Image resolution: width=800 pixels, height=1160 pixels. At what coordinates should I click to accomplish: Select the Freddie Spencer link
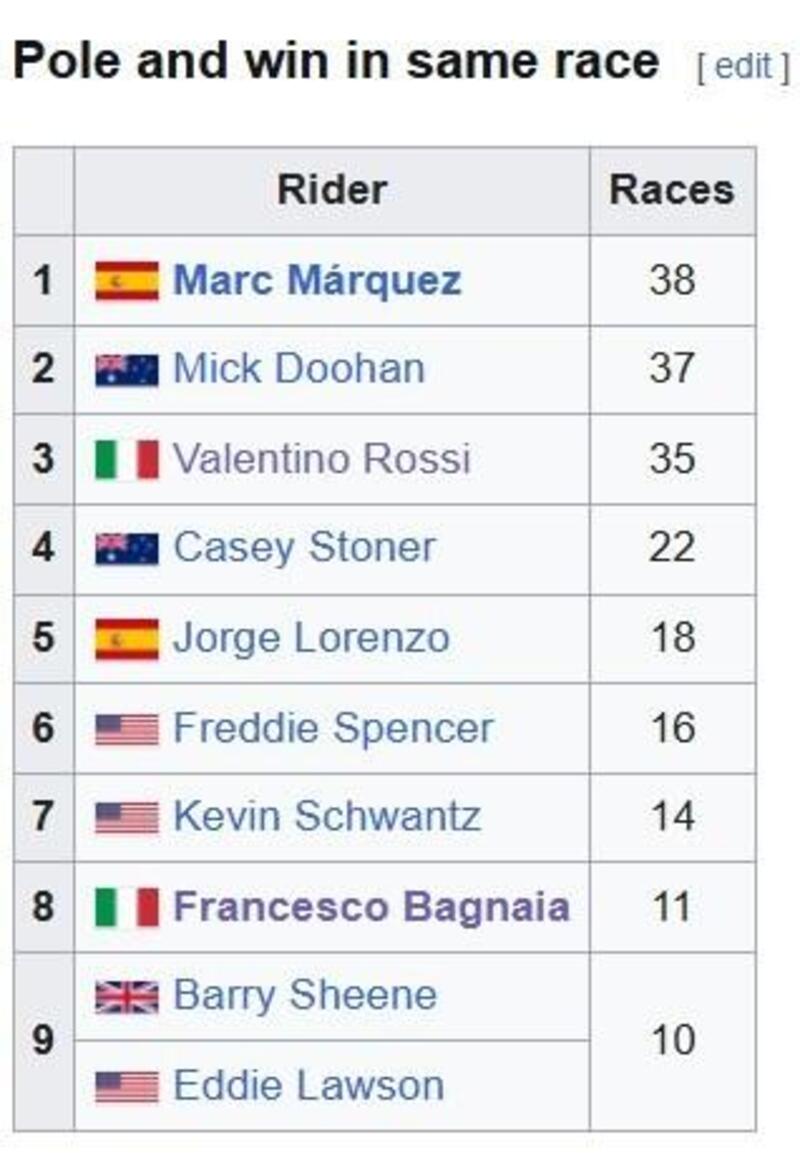[x=333, y=728]
